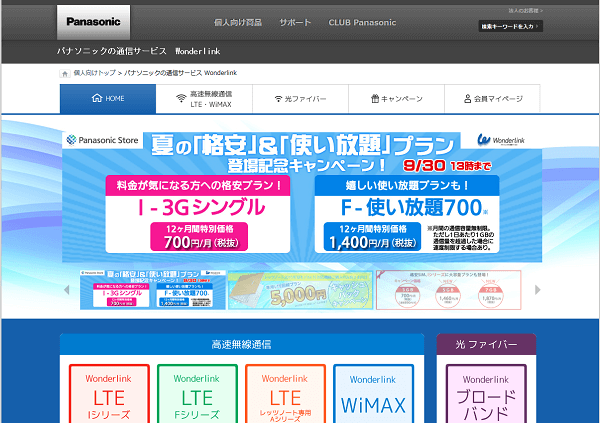Click パナソニックの通信サービス Wonderlink header title
Screen dimensions: 600x423
point(139,51)
